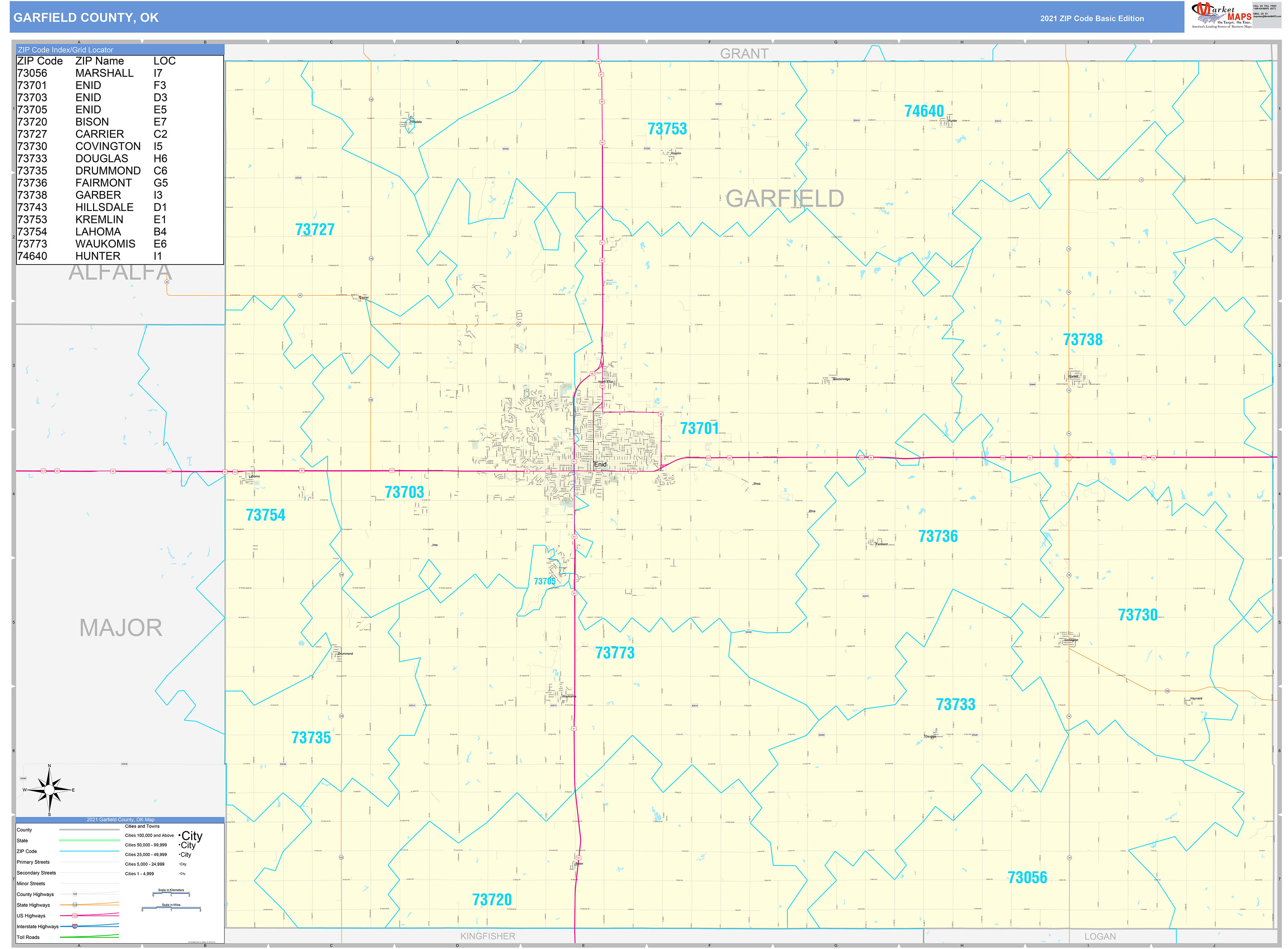
Task: Click the blue 73727 ZIP label on the map
Action: (x=315, y=230)
